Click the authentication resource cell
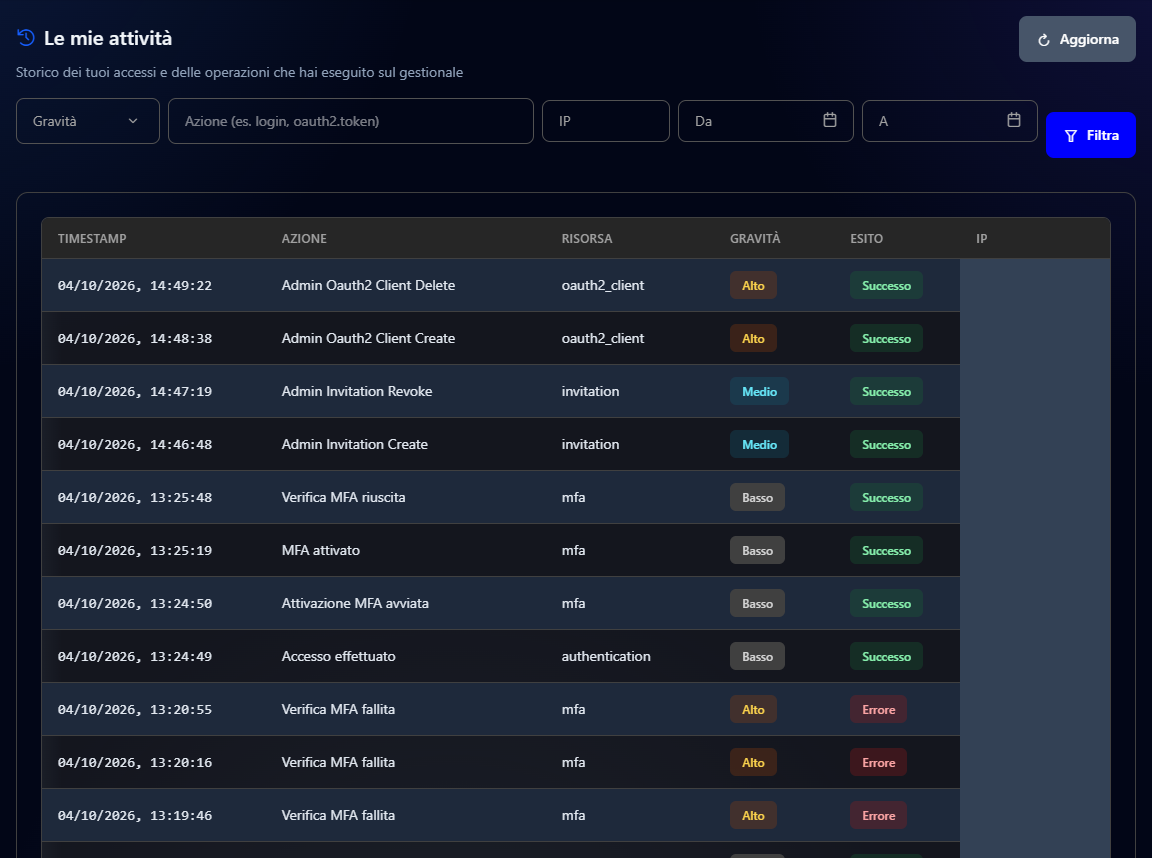1152x858 pixels. [x=606, y=656]
